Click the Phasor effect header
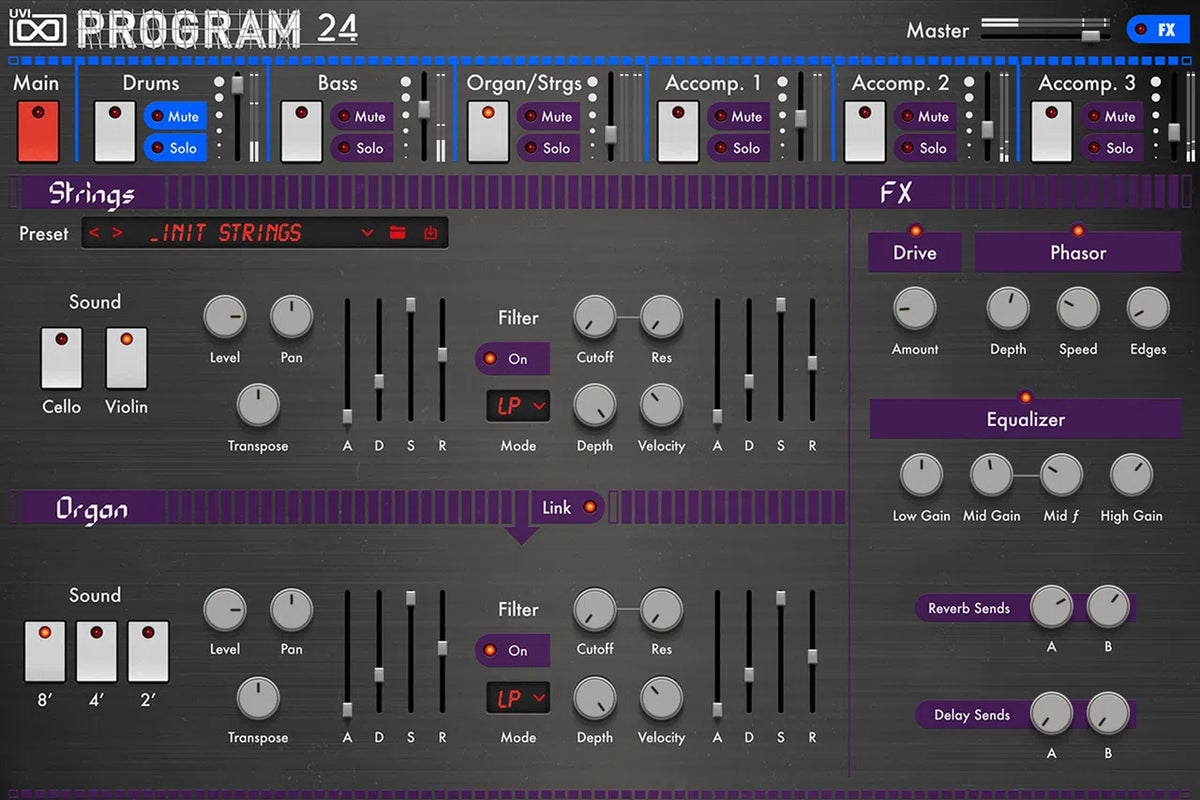The image size is (1200, 800). point(1077,253)
